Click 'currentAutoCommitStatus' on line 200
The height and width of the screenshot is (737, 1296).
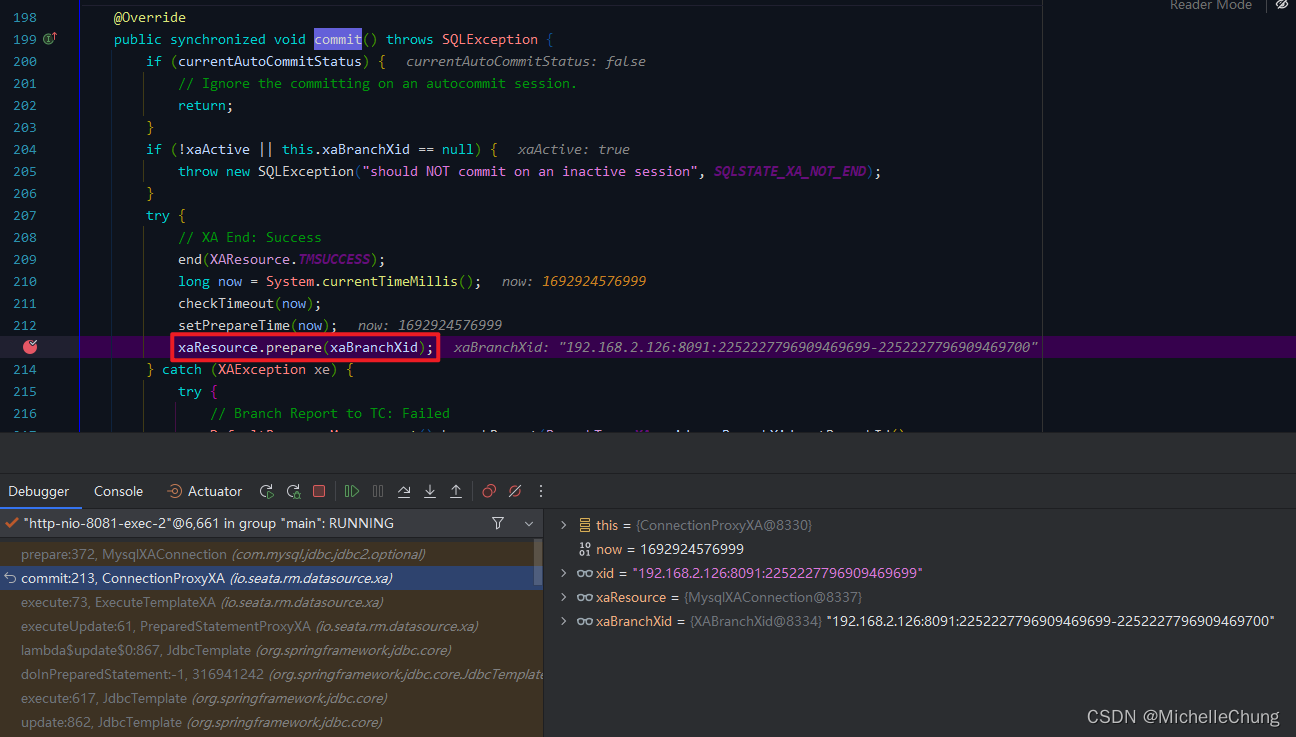tap(270, 61)
